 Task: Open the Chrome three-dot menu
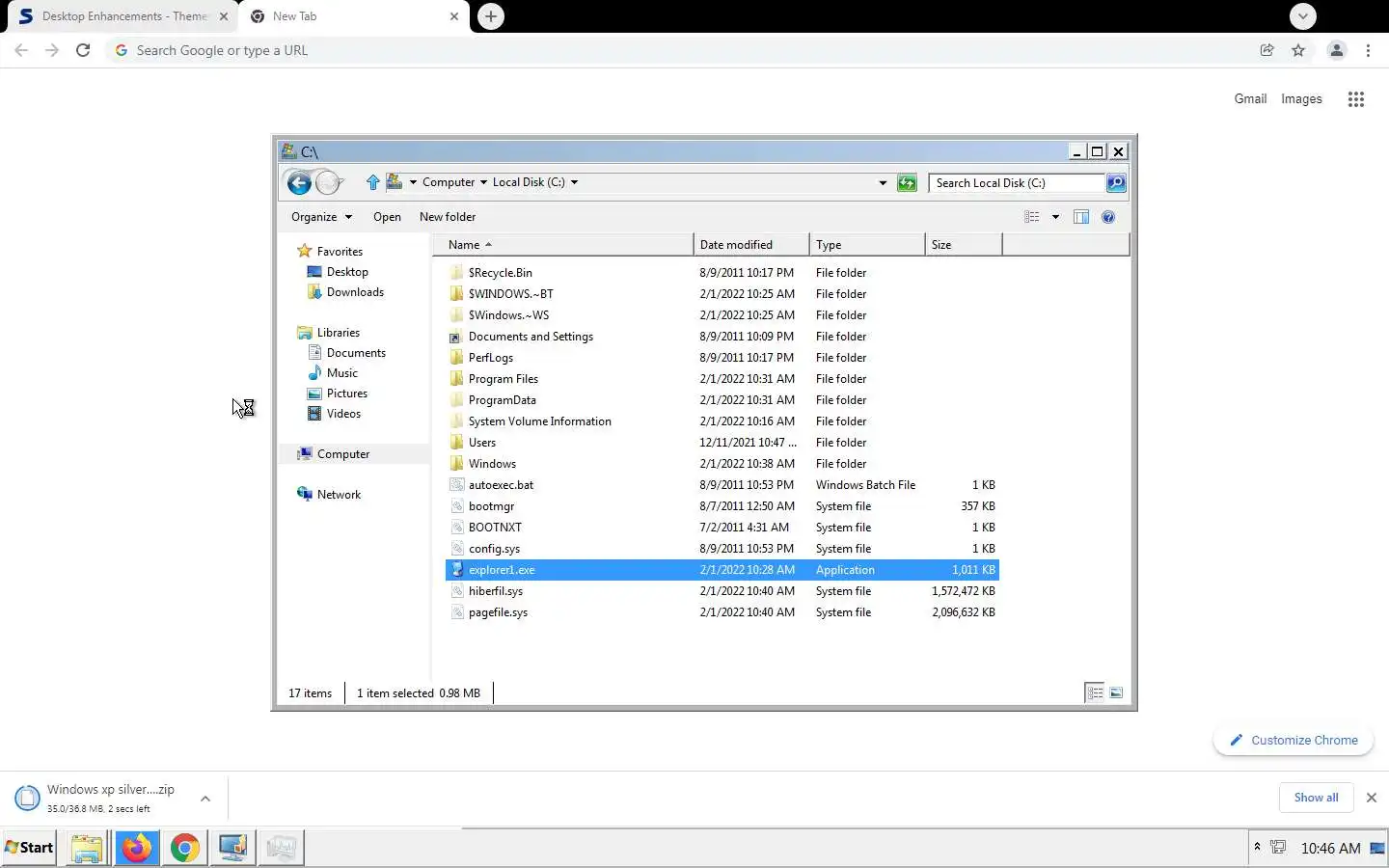coord(1368,50)
